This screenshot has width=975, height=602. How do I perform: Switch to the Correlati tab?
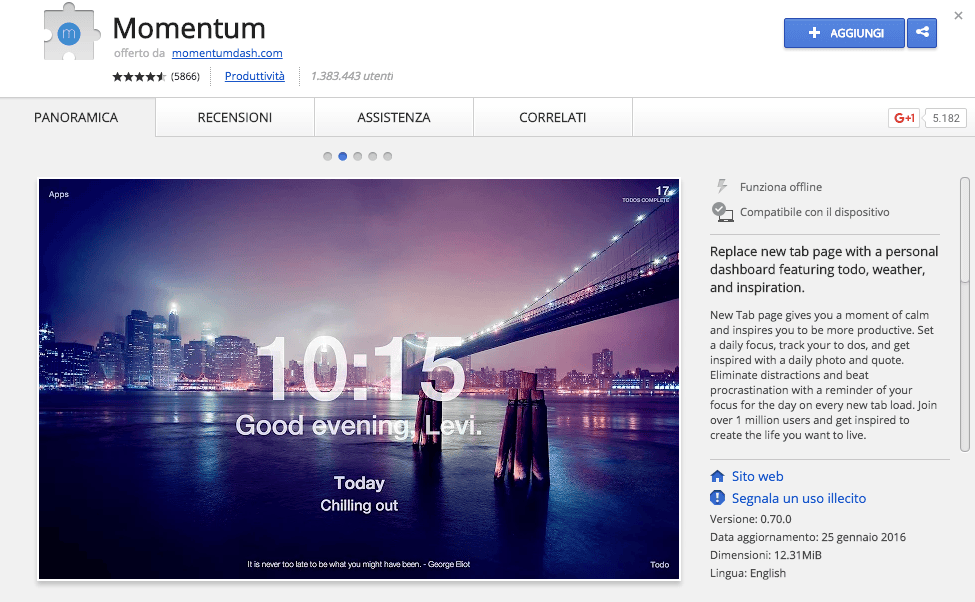552,117
